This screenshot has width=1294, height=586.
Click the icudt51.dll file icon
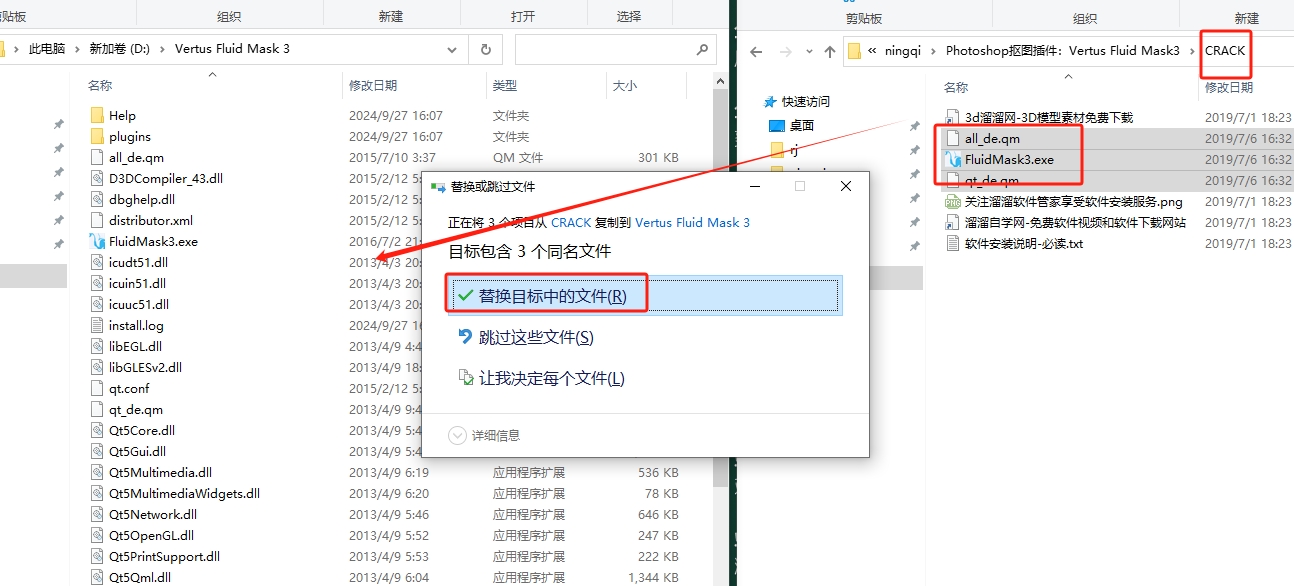(97, 262)
